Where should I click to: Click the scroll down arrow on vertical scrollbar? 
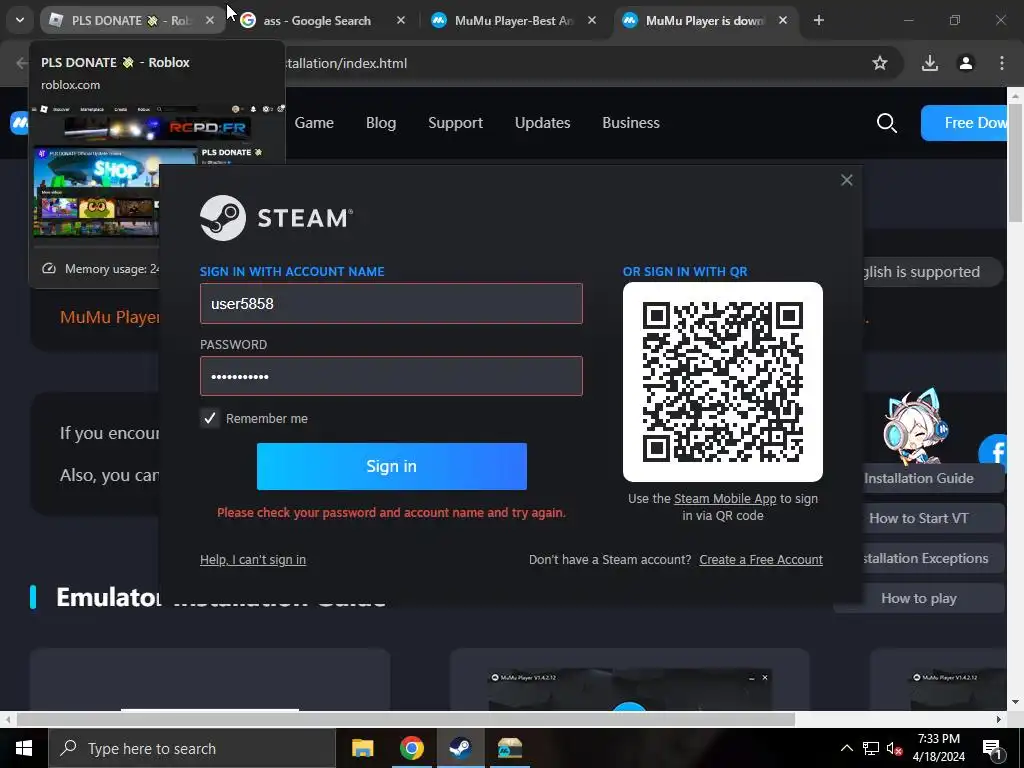pos(1015,703)
